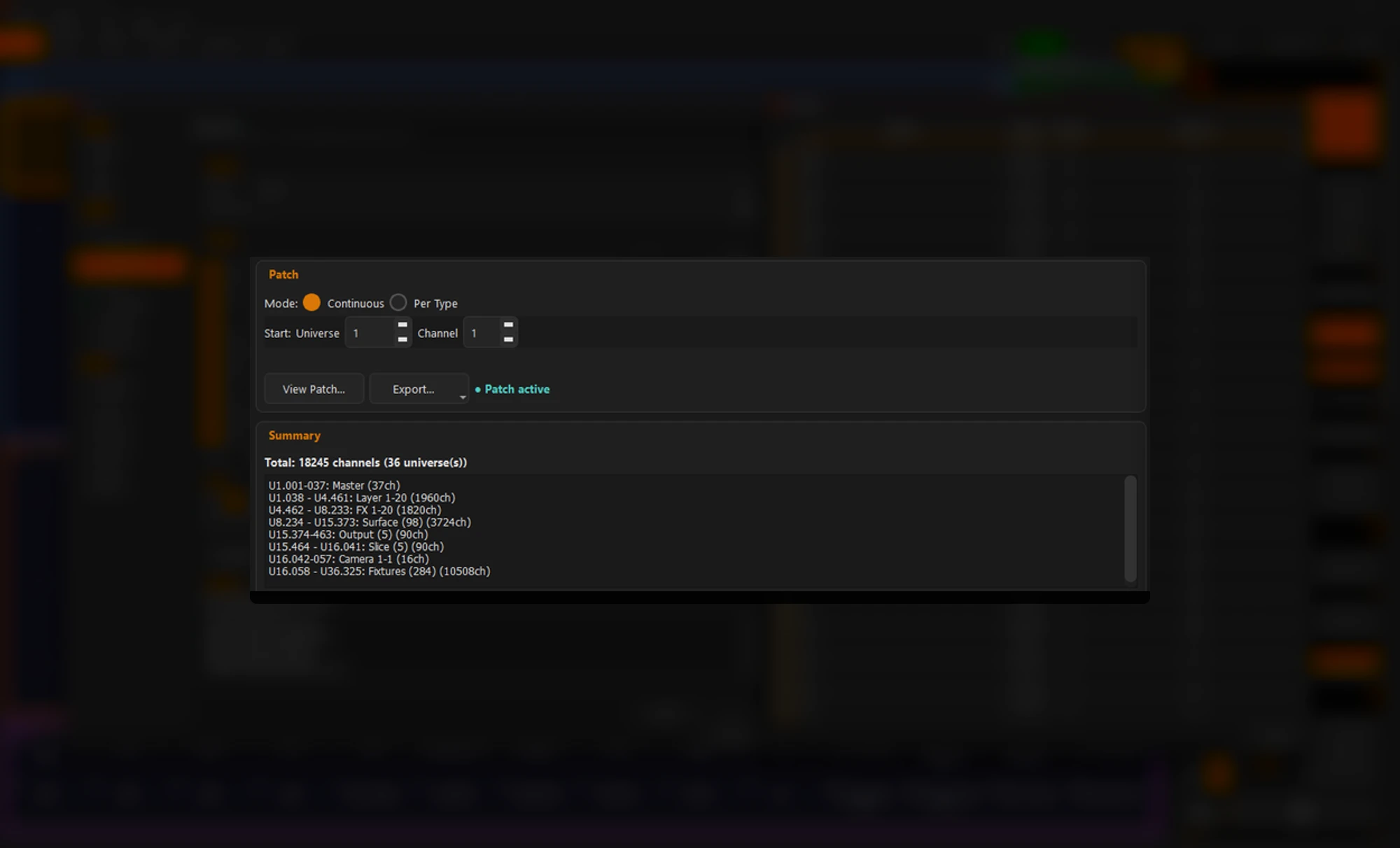
Task: Increment the Universe value with the upper stepper arrow
Action: [x=402, y=325]
